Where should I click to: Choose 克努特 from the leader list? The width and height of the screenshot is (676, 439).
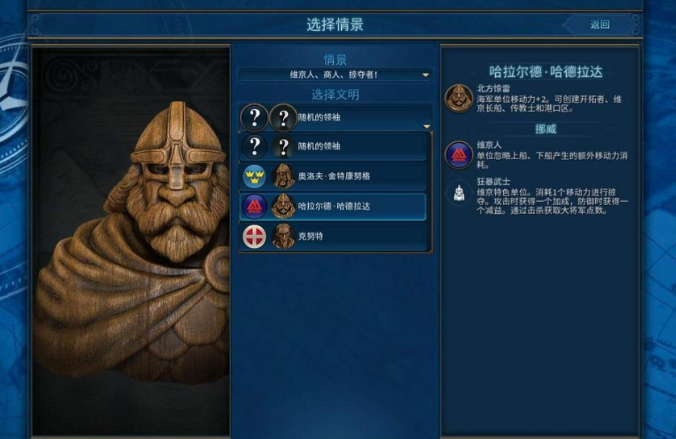pos(333,236)
